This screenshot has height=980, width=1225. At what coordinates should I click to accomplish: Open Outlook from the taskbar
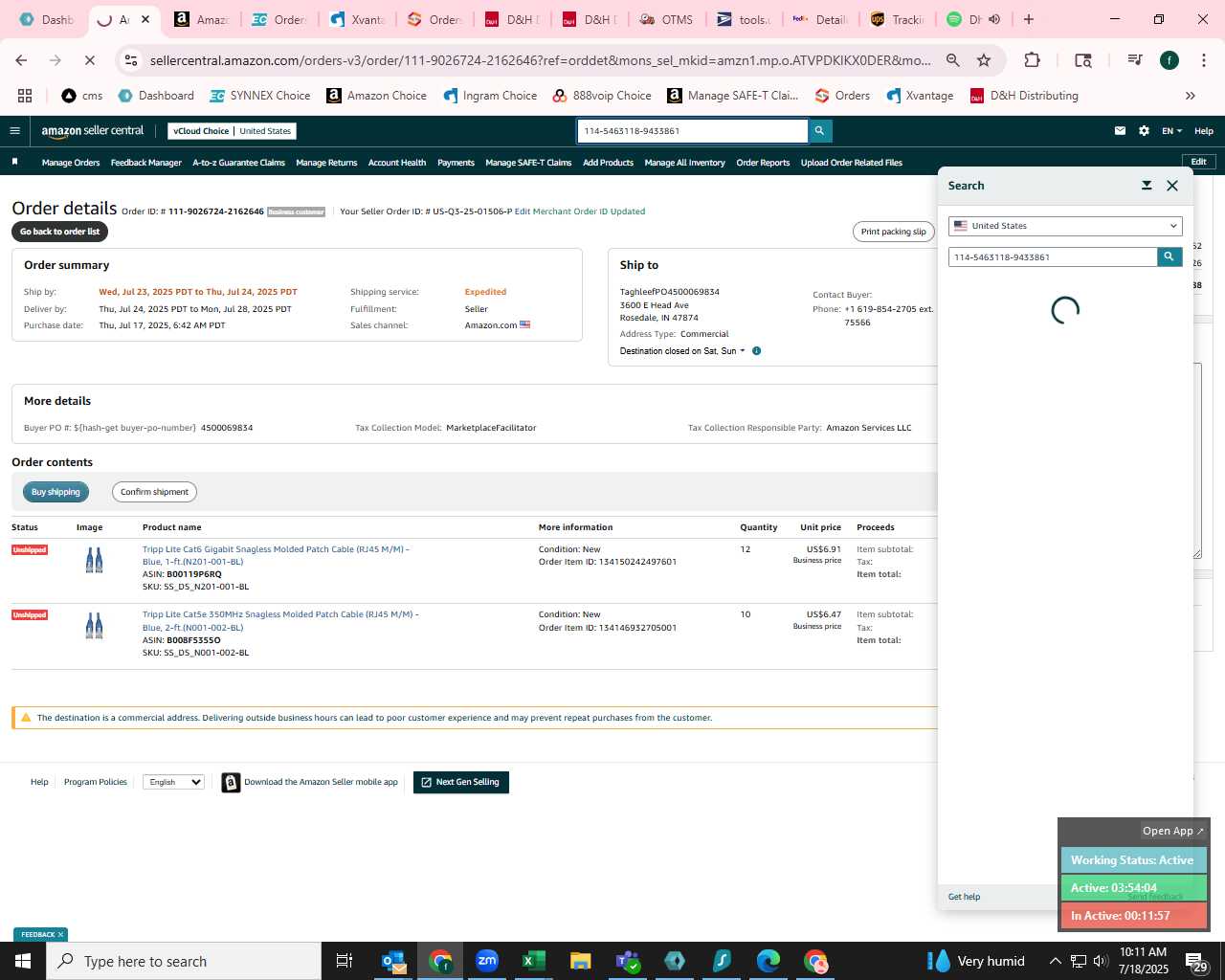tap(393, 961)
